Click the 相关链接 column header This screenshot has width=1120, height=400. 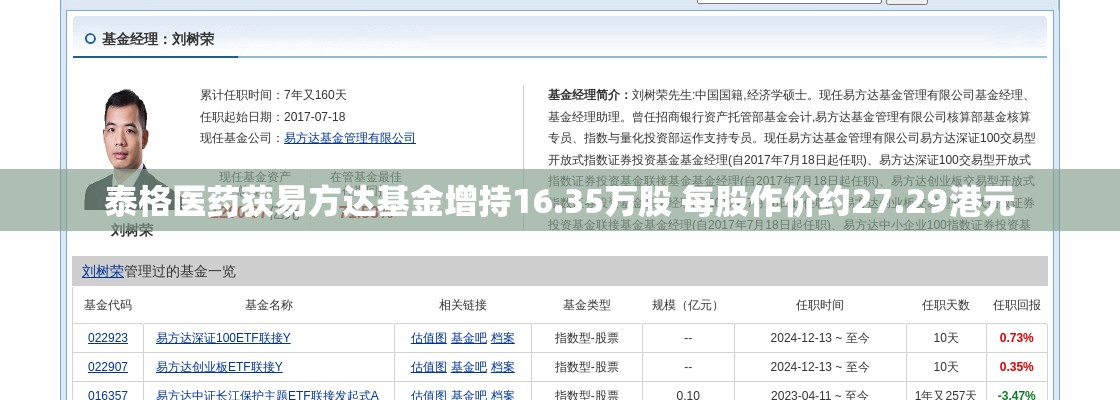point(463,305)
